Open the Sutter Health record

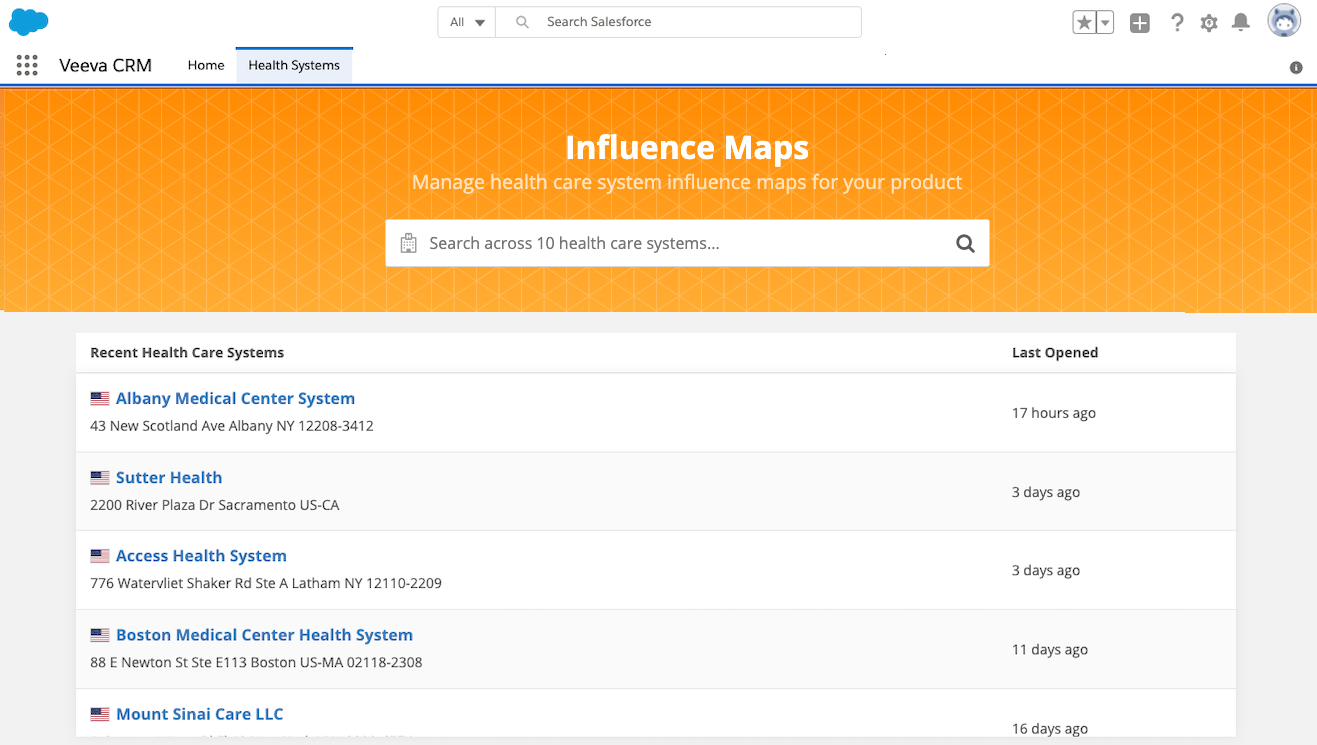169,477
